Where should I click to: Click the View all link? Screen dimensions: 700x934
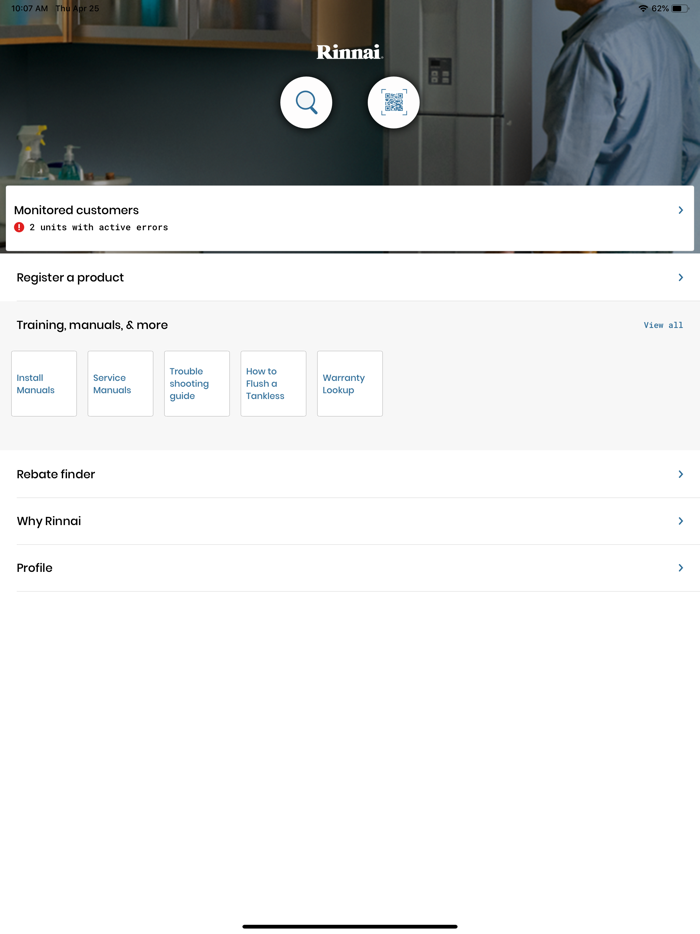663,325
